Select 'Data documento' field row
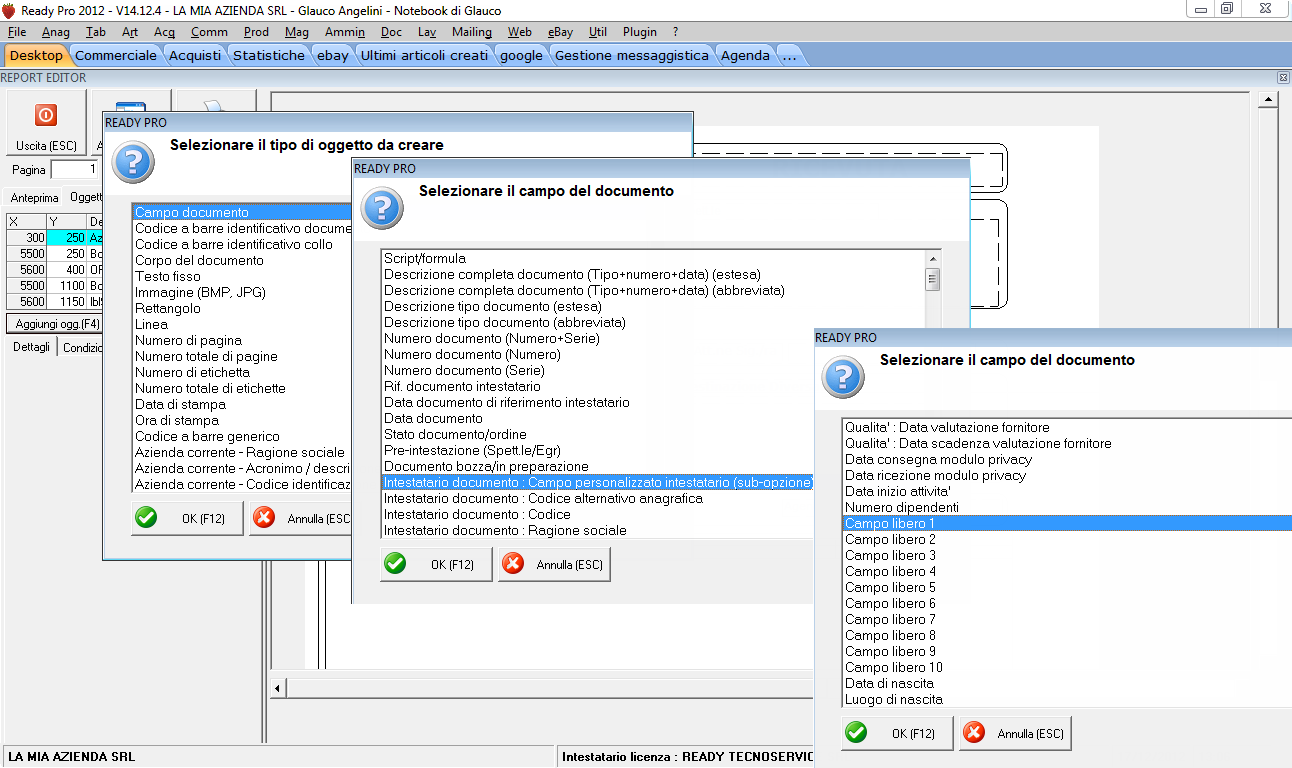Viewport: 1292px width, 768px height. pos(653,418)
